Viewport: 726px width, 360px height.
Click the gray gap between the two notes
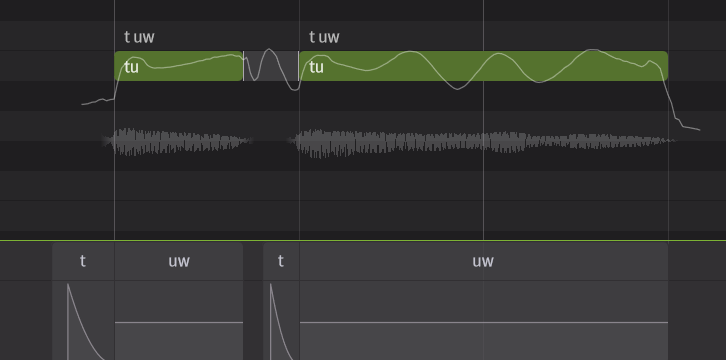(x=271, y=66)
